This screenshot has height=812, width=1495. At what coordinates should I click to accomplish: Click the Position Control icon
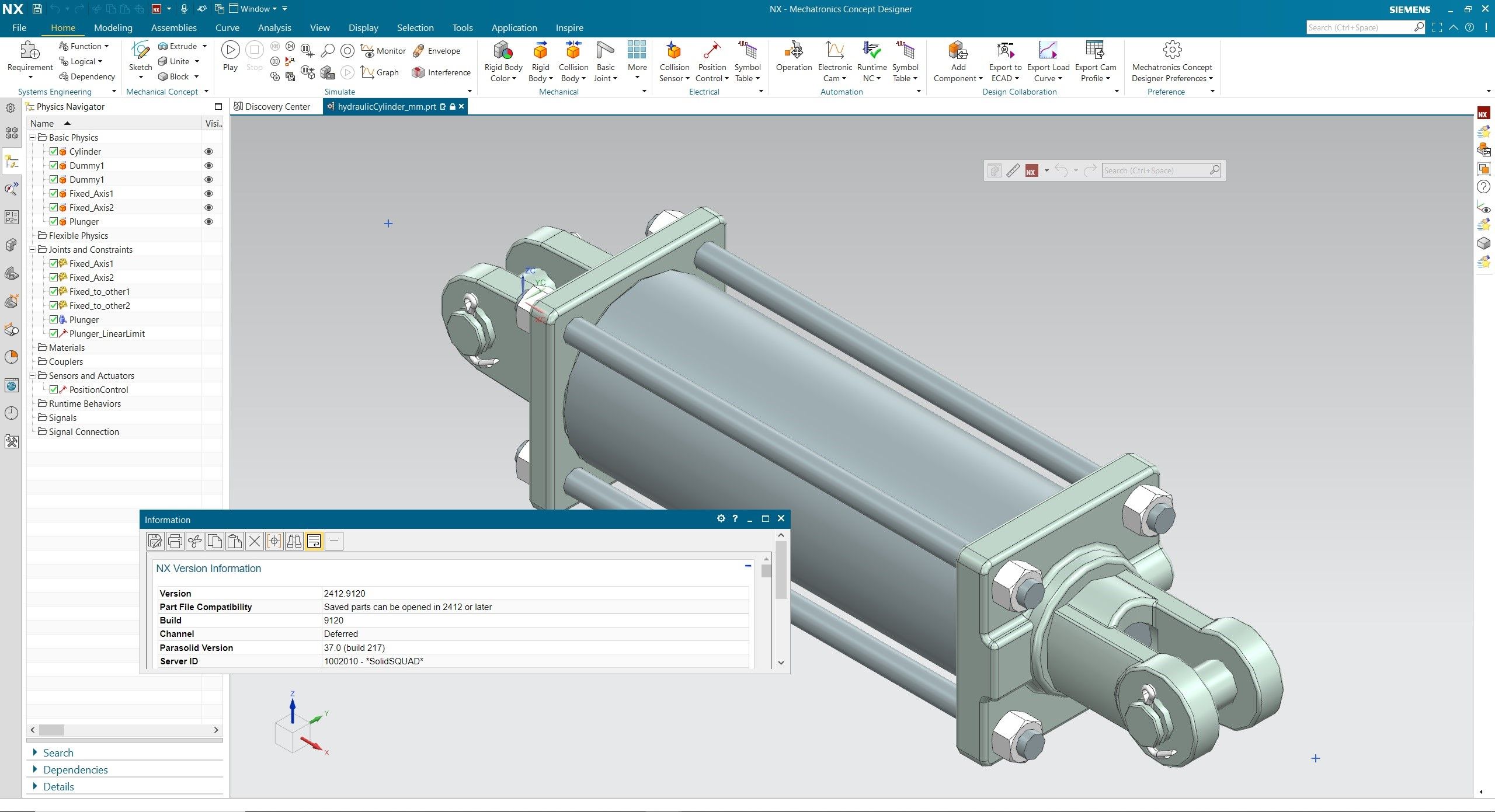(x=711, y=51)
